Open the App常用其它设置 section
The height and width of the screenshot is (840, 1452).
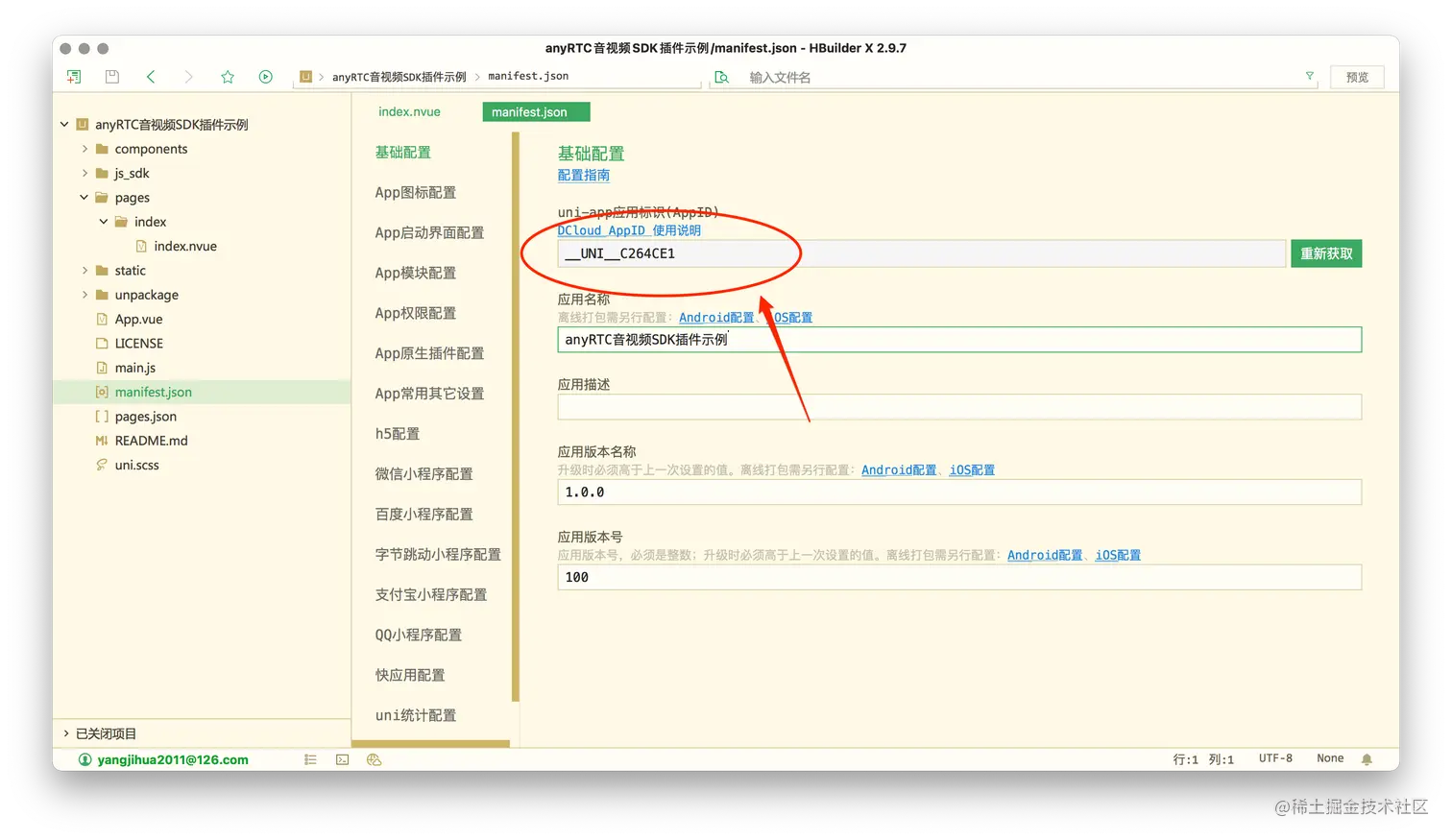pyautogui.click(x=429, y=394)
